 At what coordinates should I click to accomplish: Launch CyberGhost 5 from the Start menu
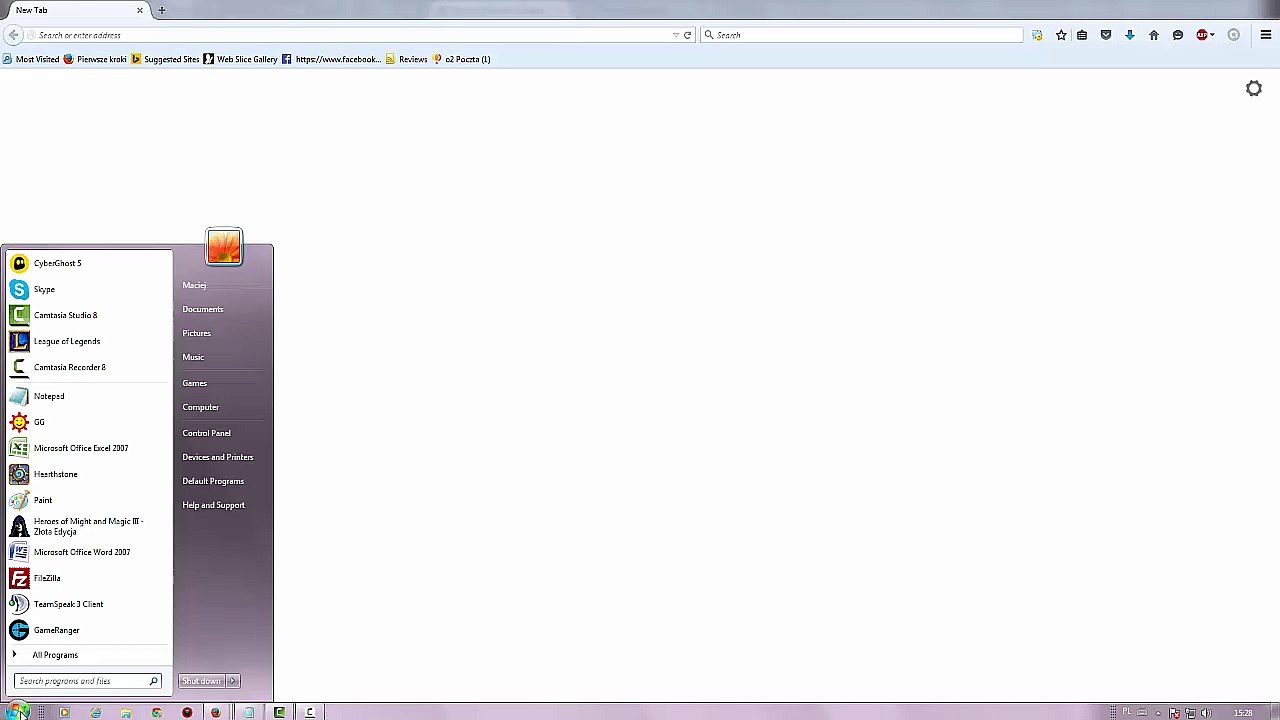coord(88,263)
